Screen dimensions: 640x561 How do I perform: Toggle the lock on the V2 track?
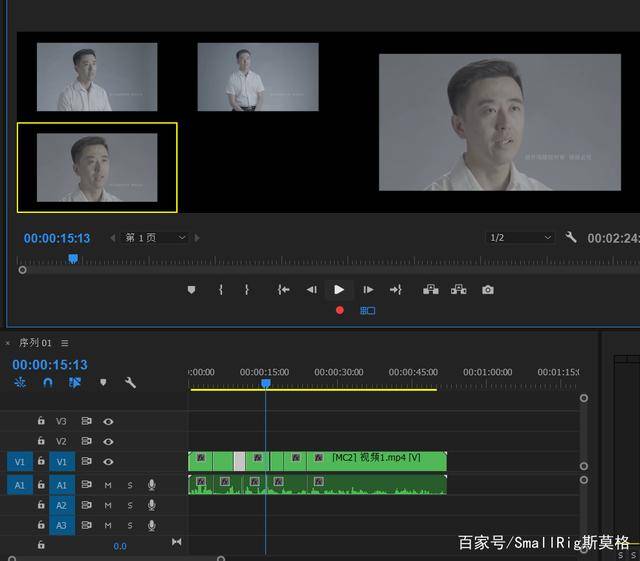41,441
